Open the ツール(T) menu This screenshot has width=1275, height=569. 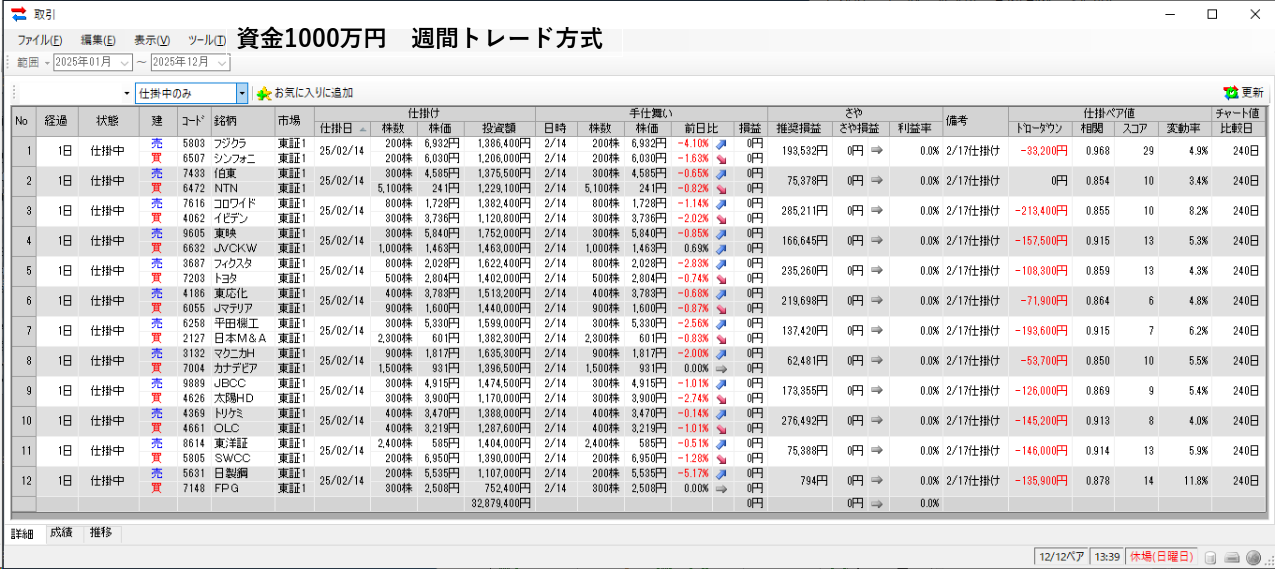click(205, 40)
